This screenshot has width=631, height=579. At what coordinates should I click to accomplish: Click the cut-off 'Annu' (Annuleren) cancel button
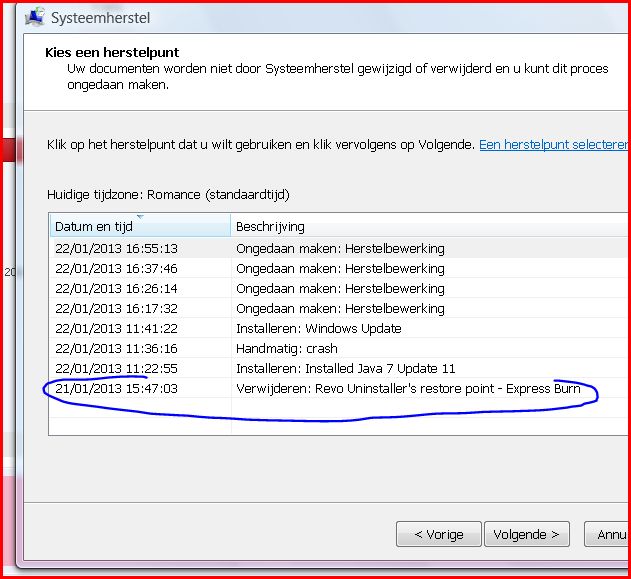click(x=608, y=534)
